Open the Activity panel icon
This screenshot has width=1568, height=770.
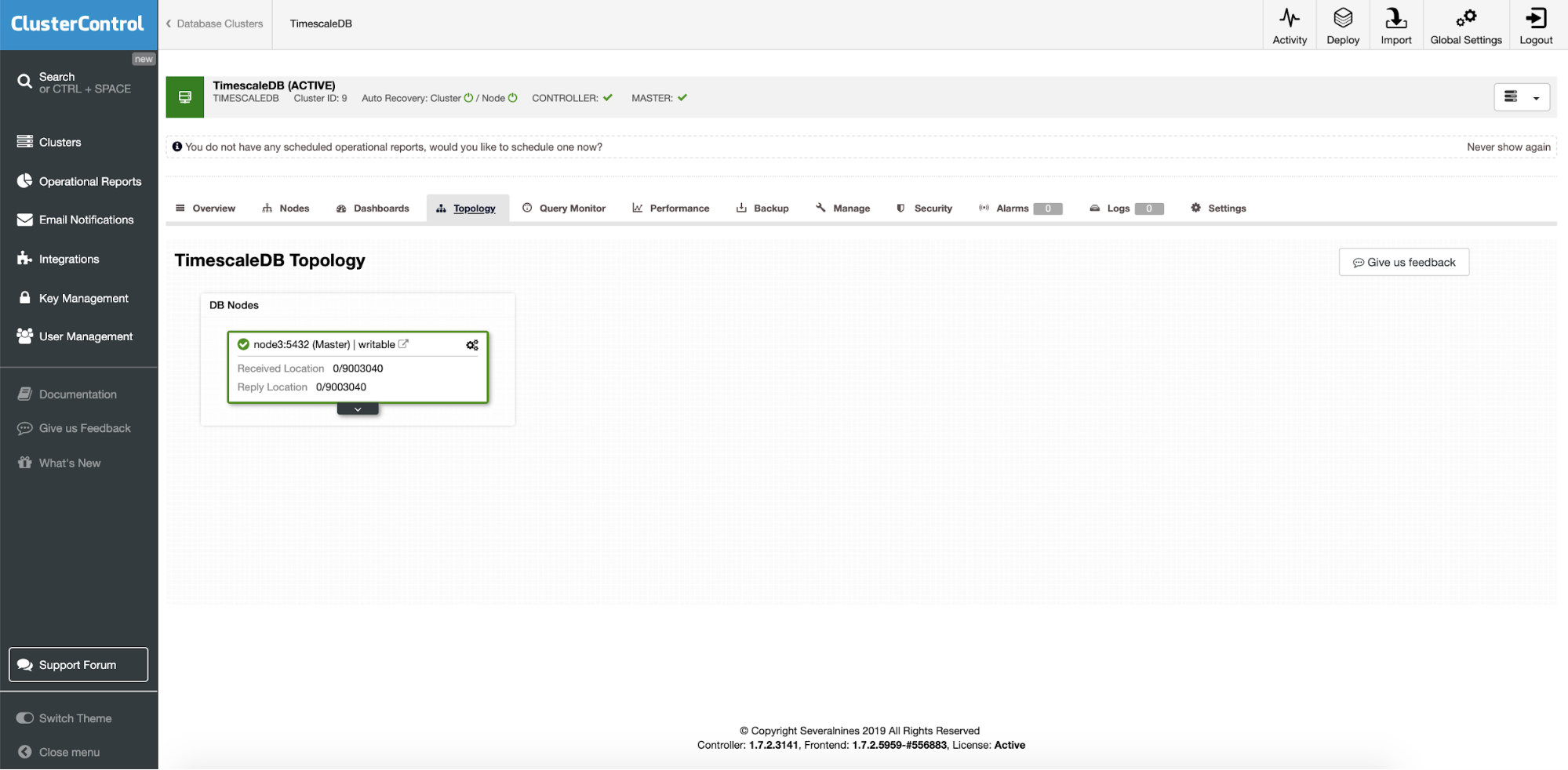(1289, 24)
